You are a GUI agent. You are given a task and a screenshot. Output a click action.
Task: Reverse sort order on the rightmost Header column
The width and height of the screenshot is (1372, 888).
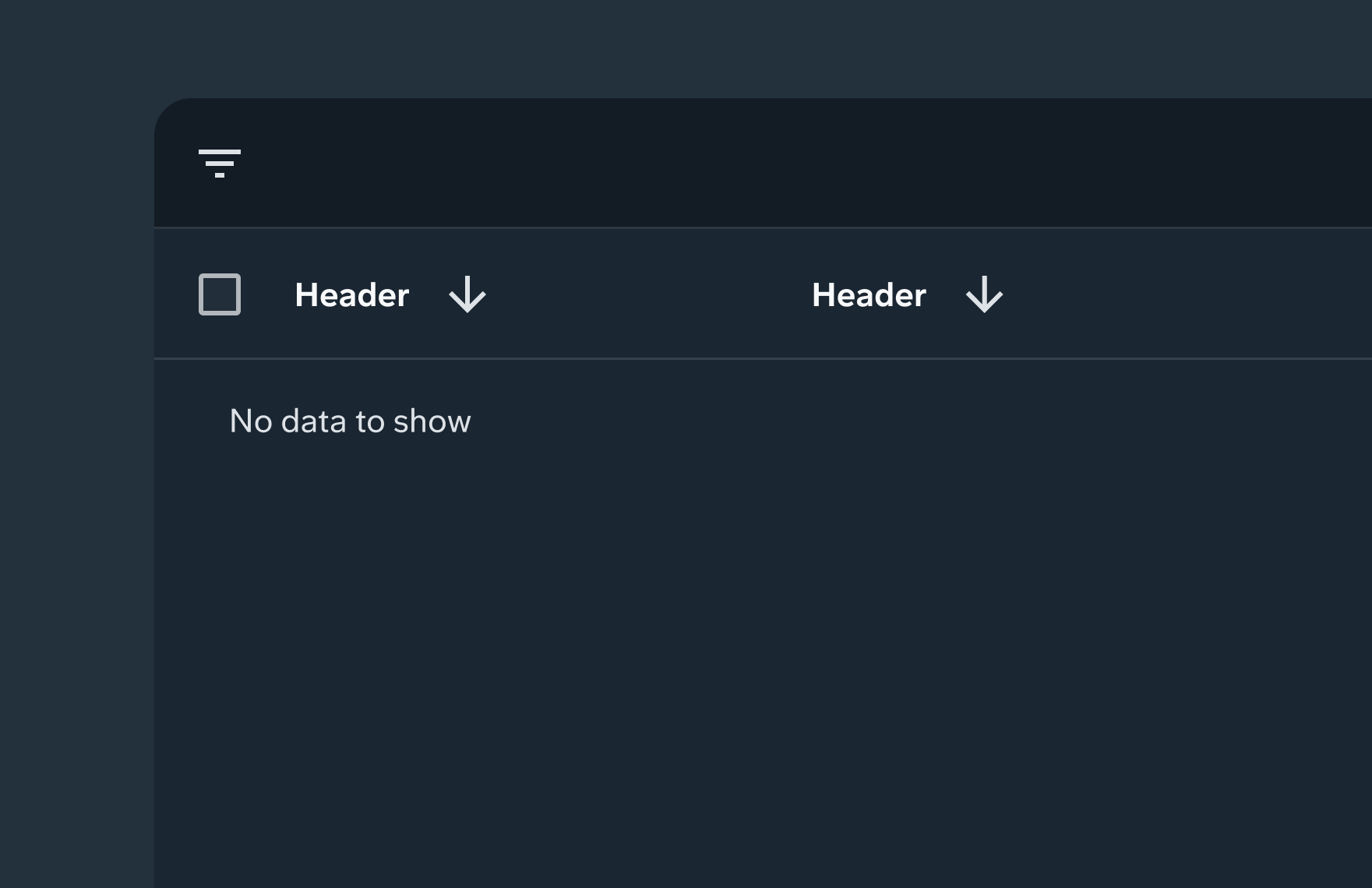point(984,294)
